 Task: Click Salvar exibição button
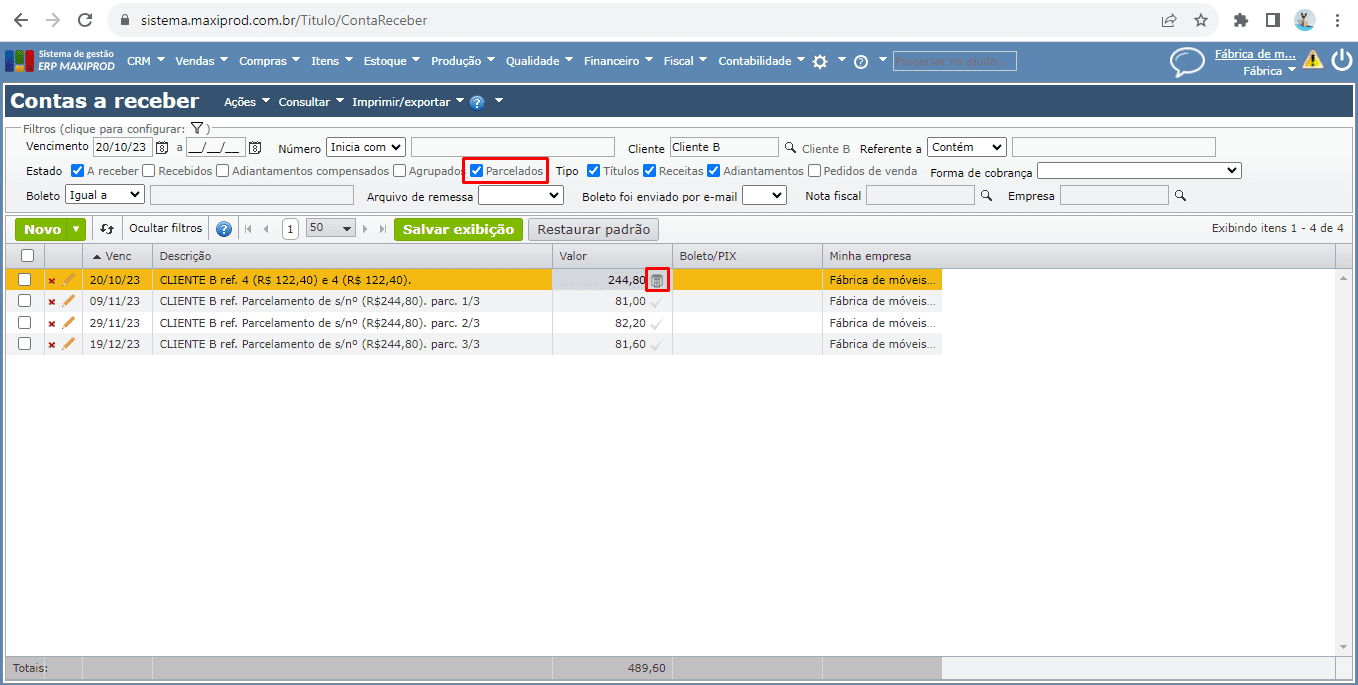(x=458, y=230)
